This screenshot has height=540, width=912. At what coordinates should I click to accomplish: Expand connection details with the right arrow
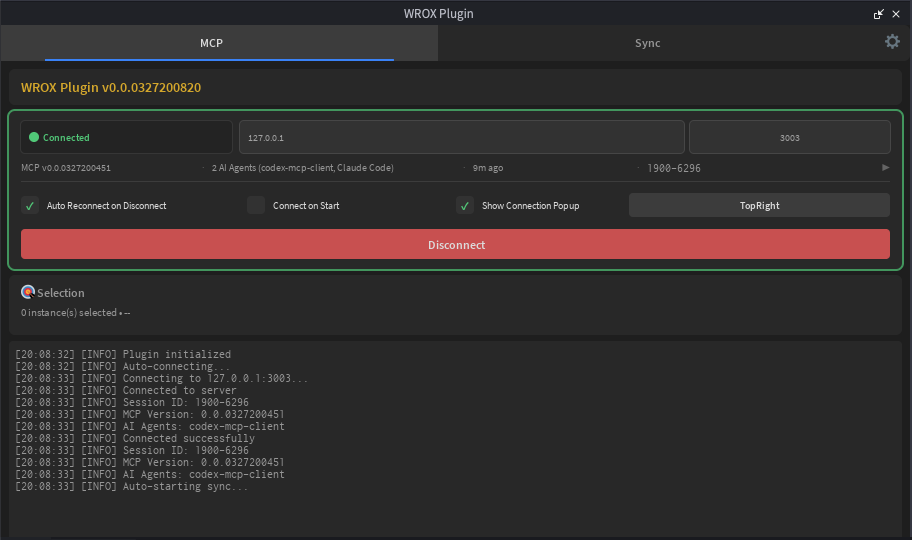click(x=885, y=168)
